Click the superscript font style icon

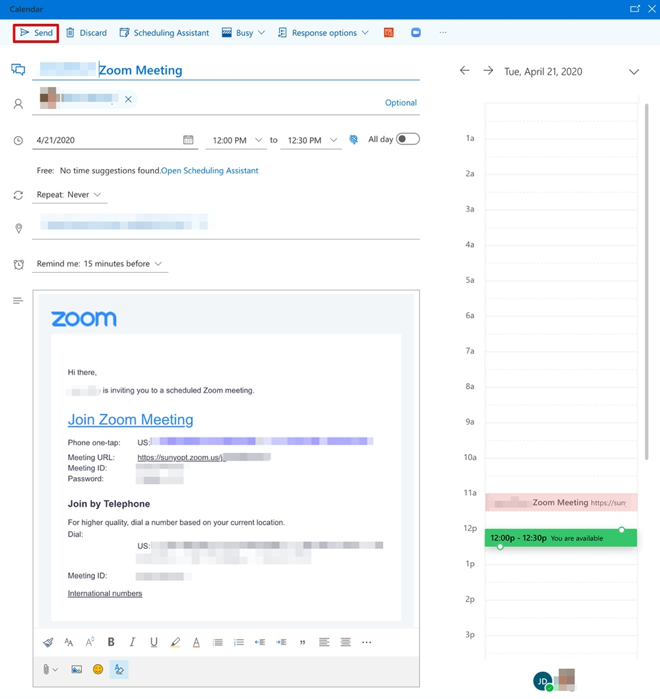(90, 642)
